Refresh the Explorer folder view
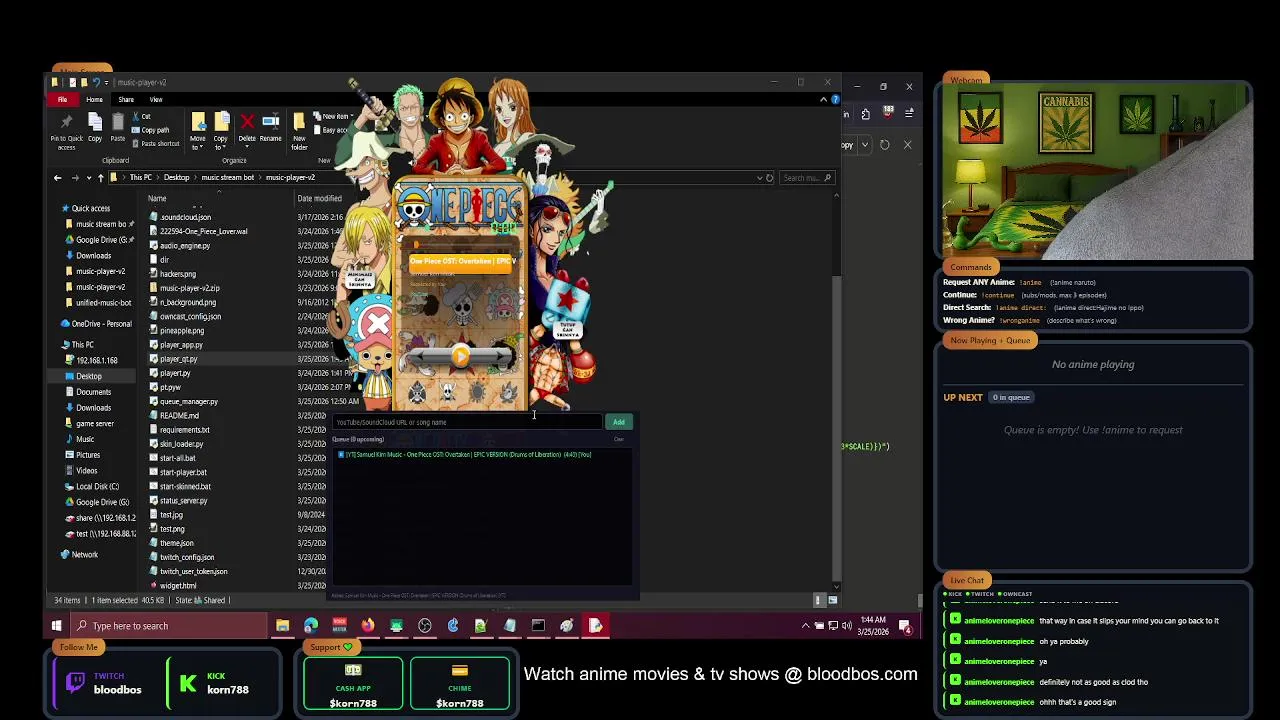 [x=769, y=178]
